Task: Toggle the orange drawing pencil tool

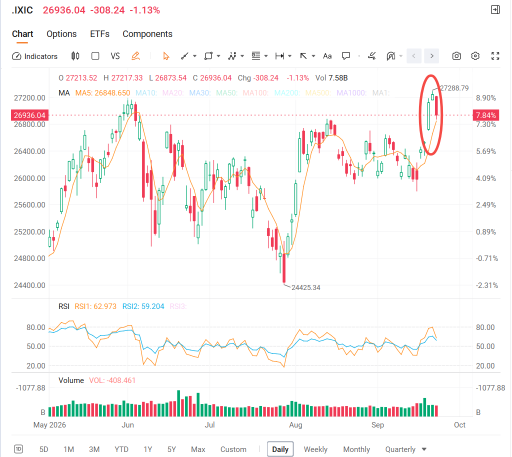Action: 135,56
